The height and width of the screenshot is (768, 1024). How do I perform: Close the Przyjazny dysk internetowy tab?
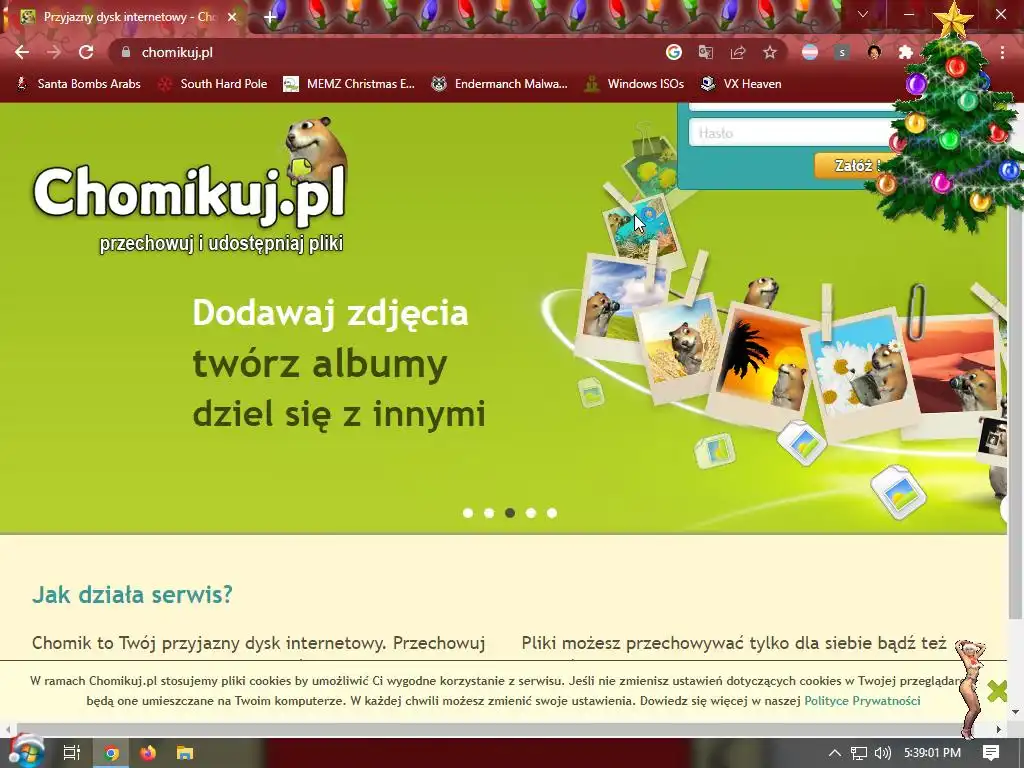(x=232, y=17)
